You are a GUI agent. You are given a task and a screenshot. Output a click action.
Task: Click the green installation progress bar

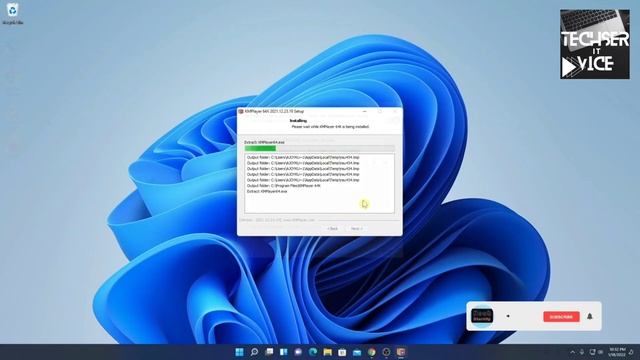[320, 148]
